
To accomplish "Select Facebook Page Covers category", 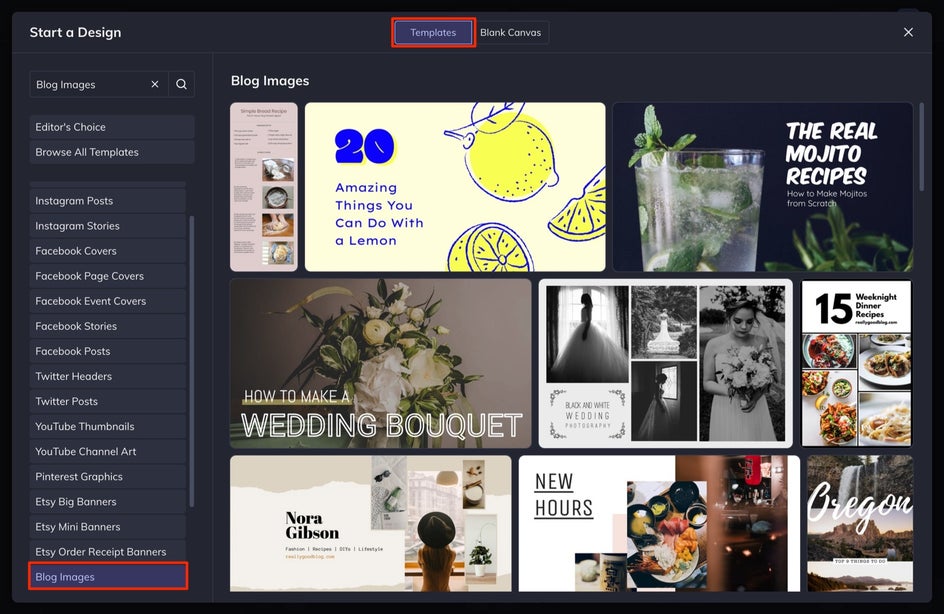I will point(108,276).
